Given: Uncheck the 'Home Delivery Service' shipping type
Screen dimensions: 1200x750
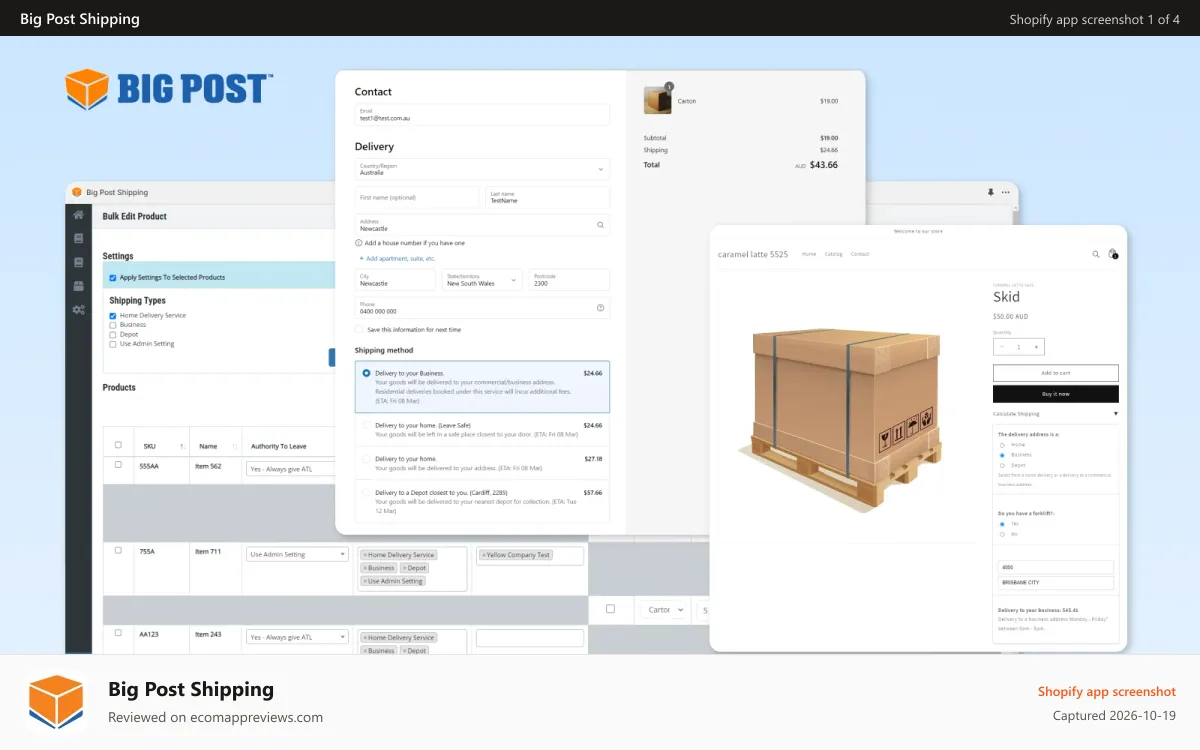Looking at the screenshot, I should 113,316.
